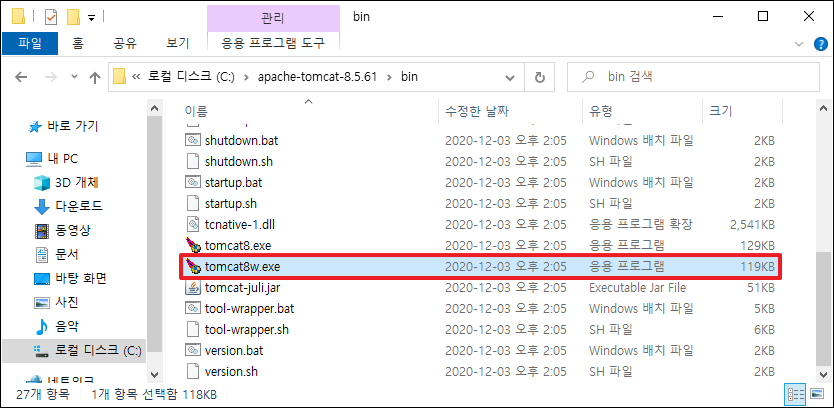Viewport: 834px width, 408px height.
Task: Click navigation pane scrollbar down arrow
Action: point(154,374)
